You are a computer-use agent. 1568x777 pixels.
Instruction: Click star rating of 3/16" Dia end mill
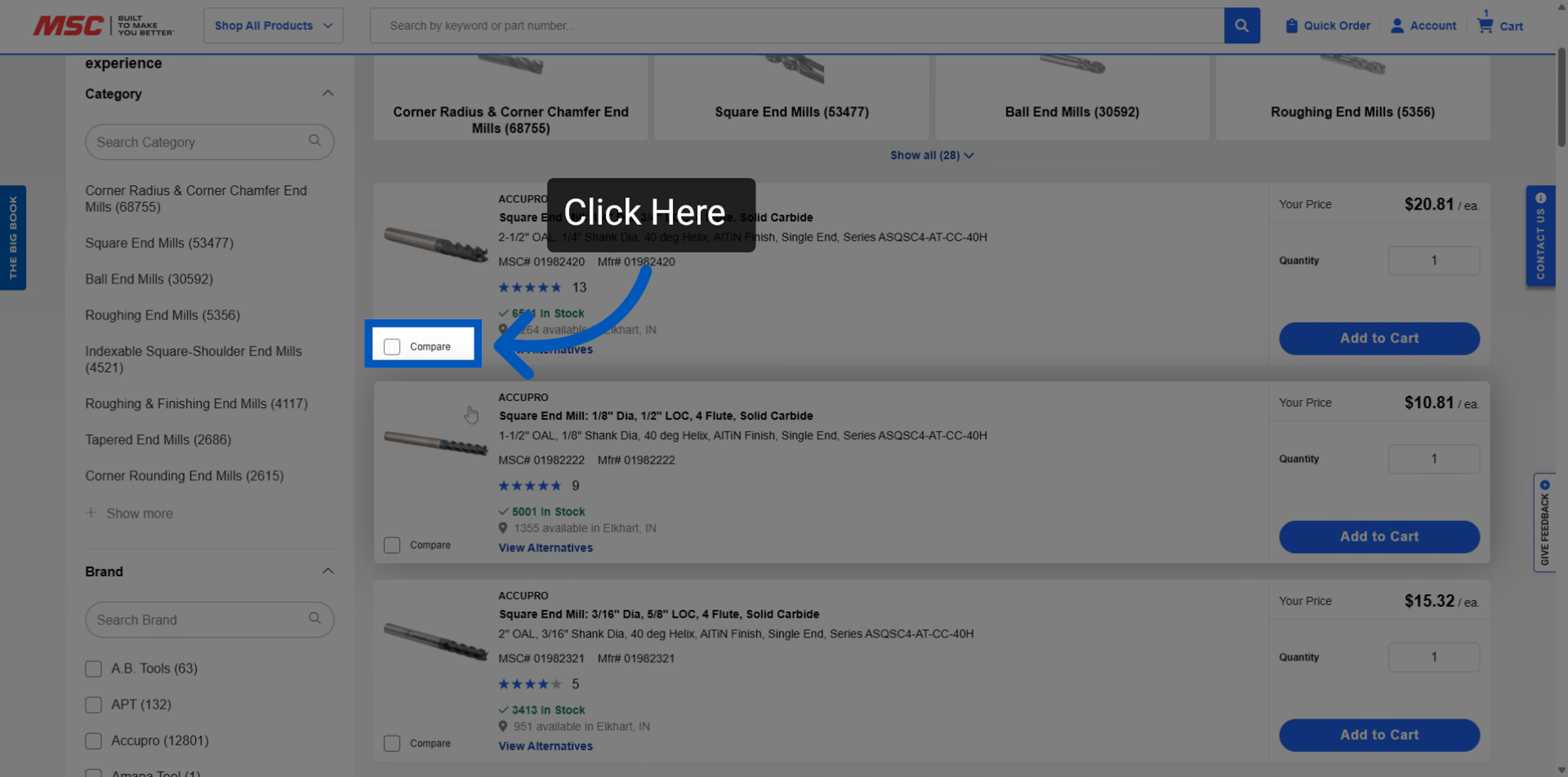(530, 684)
